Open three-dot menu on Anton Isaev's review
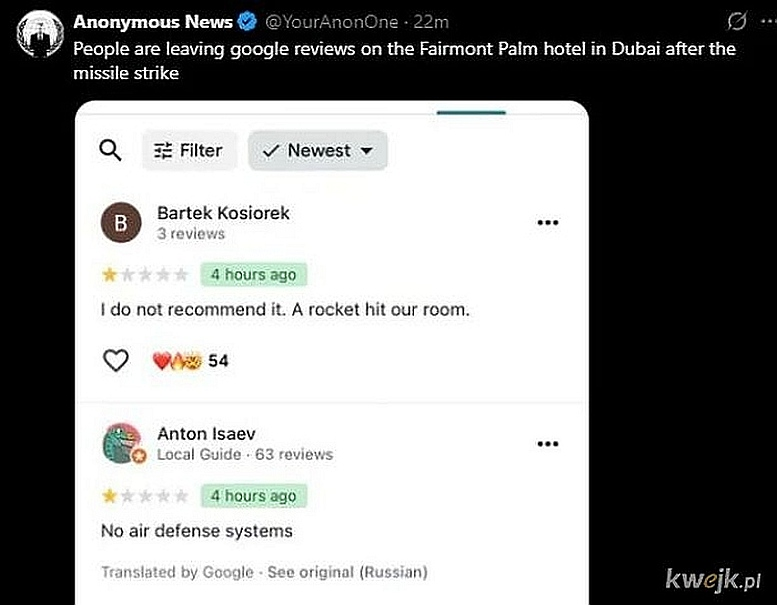 pos(547,443)
